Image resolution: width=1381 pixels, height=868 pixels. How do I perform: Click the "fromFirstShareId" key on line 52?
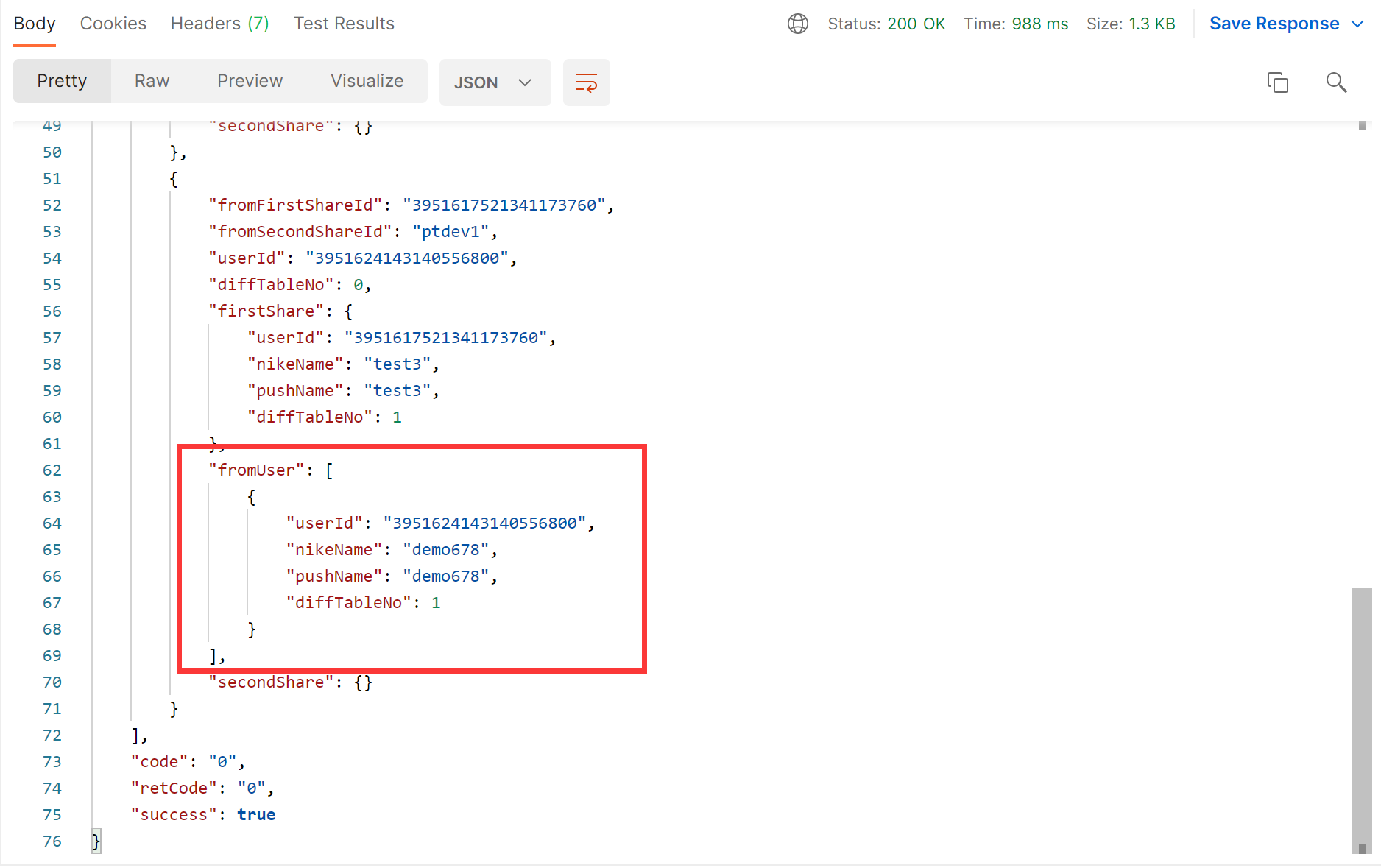point(295,205)
